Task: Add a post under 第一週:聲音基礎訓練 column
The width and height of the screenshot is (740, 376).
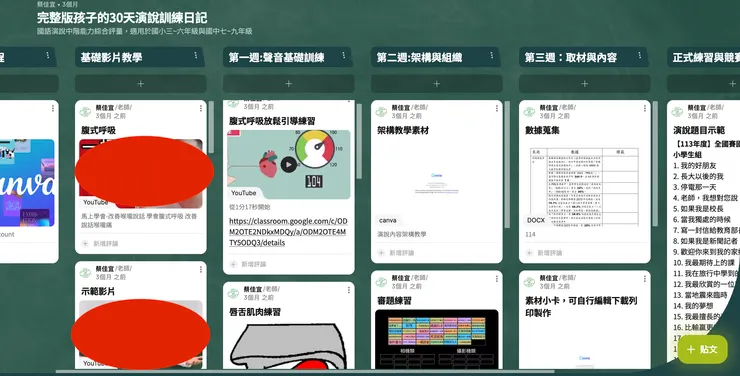Action: click(288, 84)
